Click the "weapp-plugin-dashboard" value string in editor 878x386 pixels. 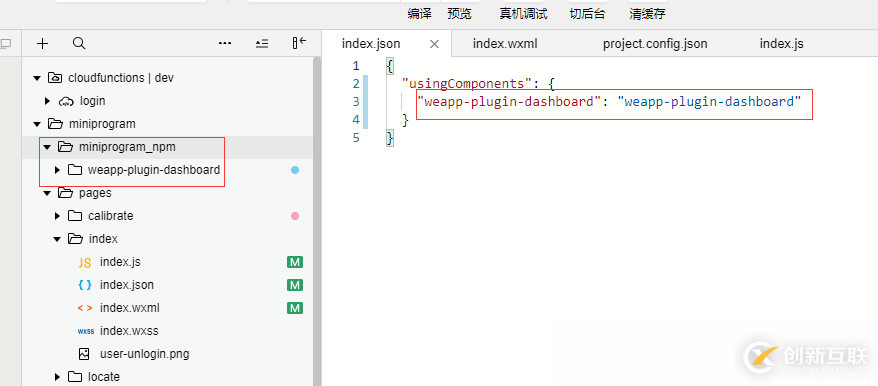coord(709,101)
